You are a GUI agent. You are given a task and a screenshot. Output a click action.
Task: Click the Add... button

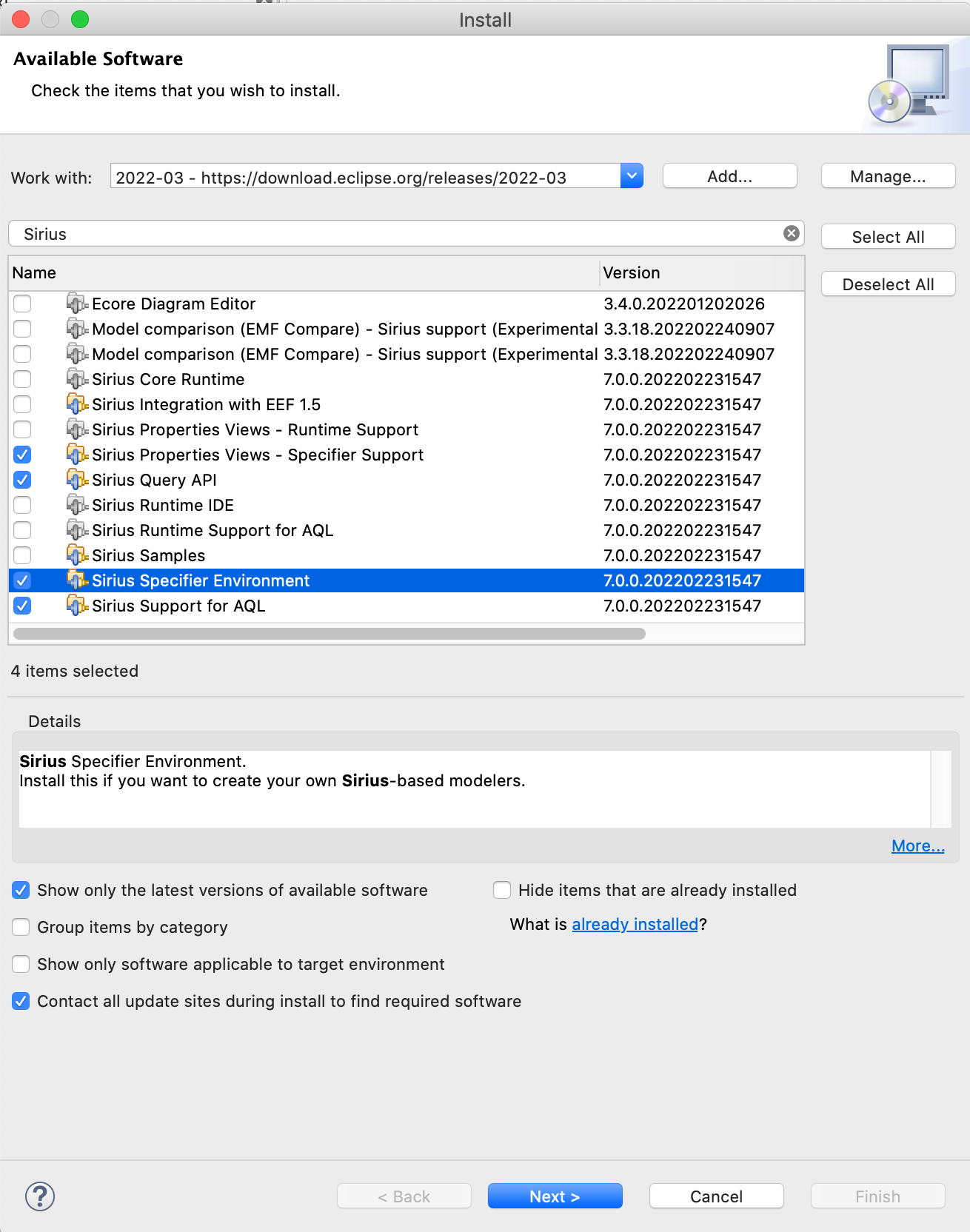click(x=730, y=176)
